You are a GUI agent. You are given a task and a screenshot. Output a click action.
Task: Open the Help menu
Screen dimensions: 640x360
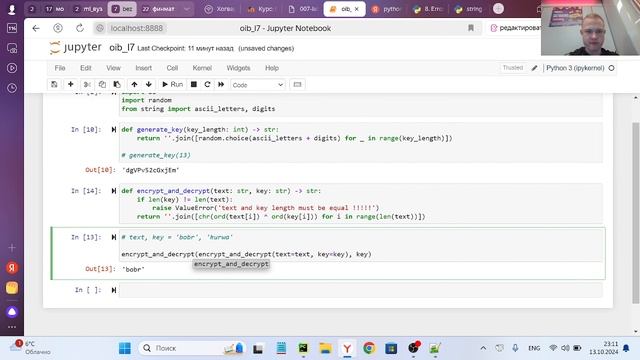[272, 68]
